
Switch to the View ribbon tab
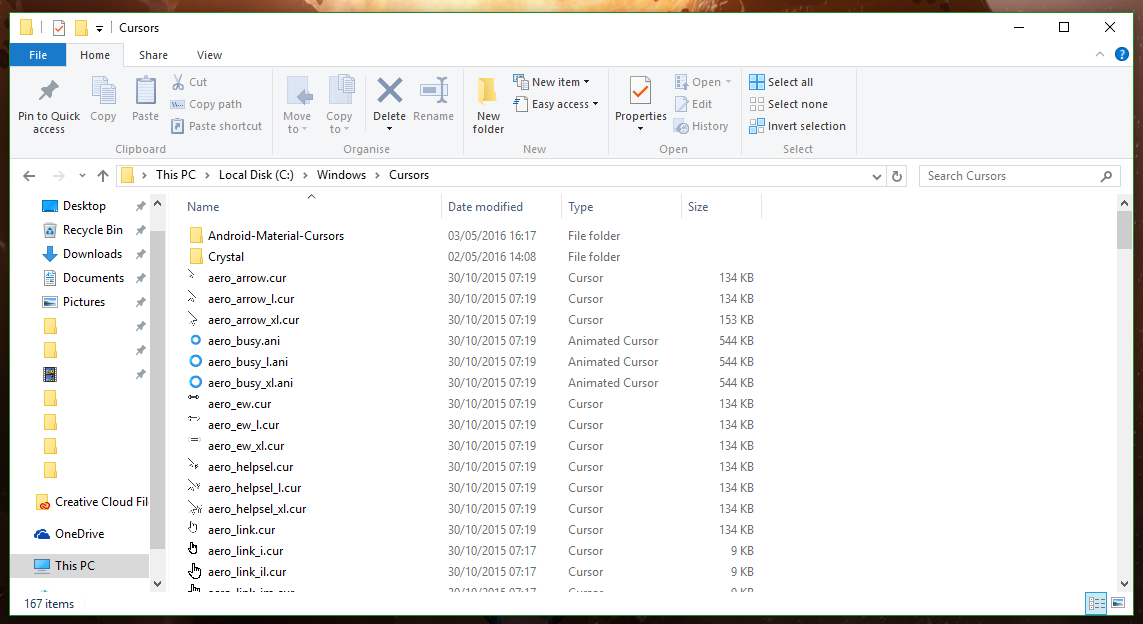point(209,54)
